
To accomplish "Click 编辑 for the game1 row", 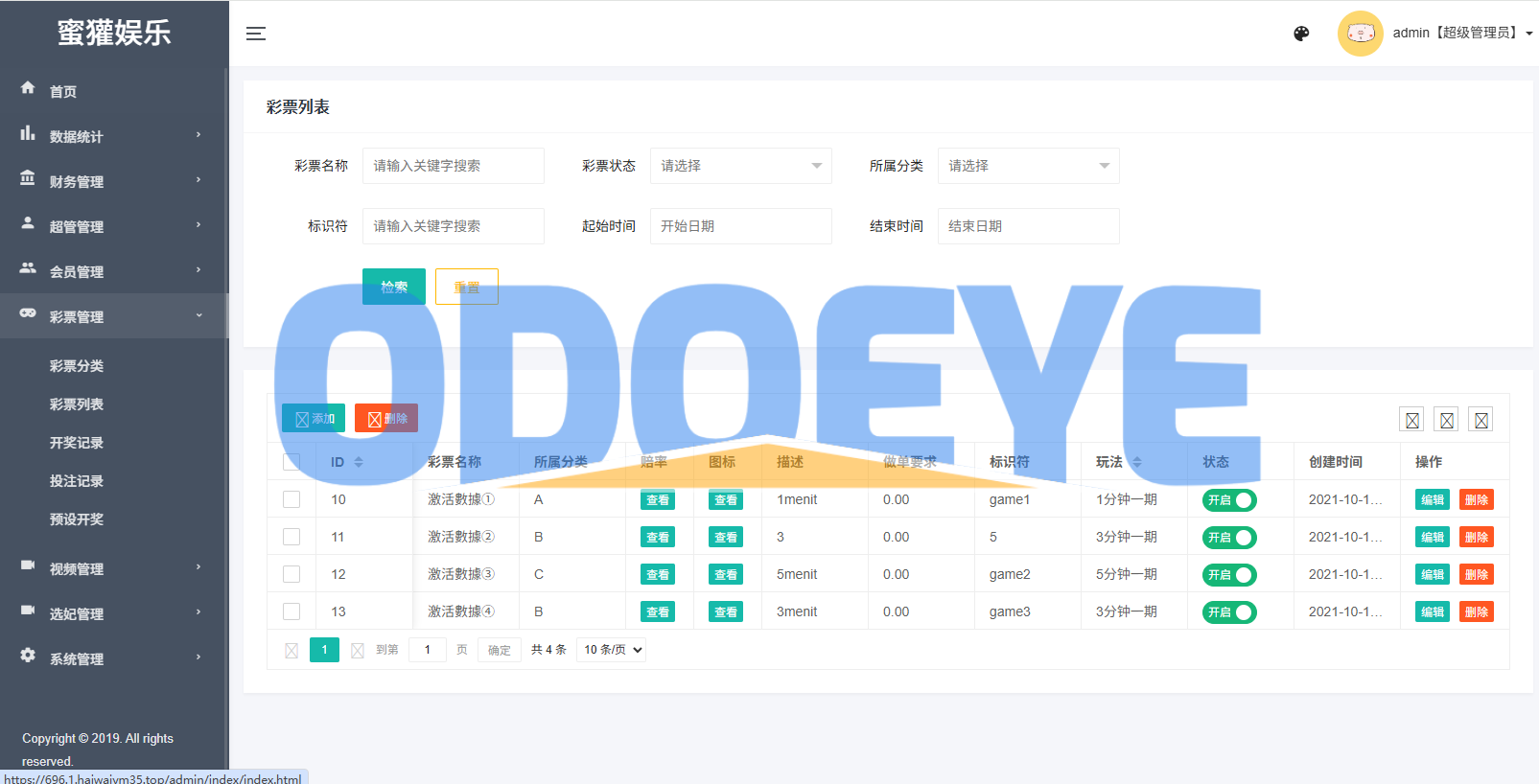I will [x=1433, y=499].
